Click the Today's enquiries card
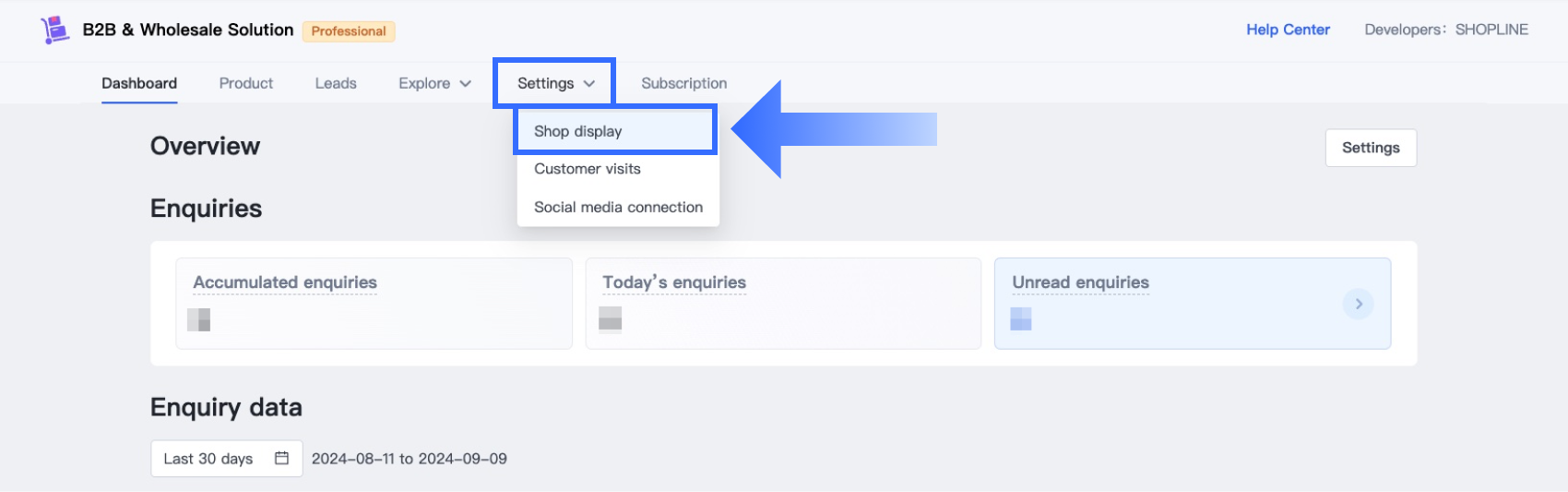 [783, 303]
